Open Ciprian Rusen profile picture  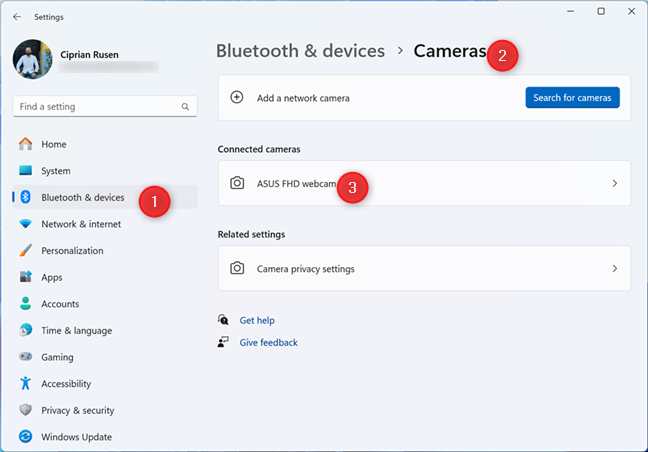33,59
